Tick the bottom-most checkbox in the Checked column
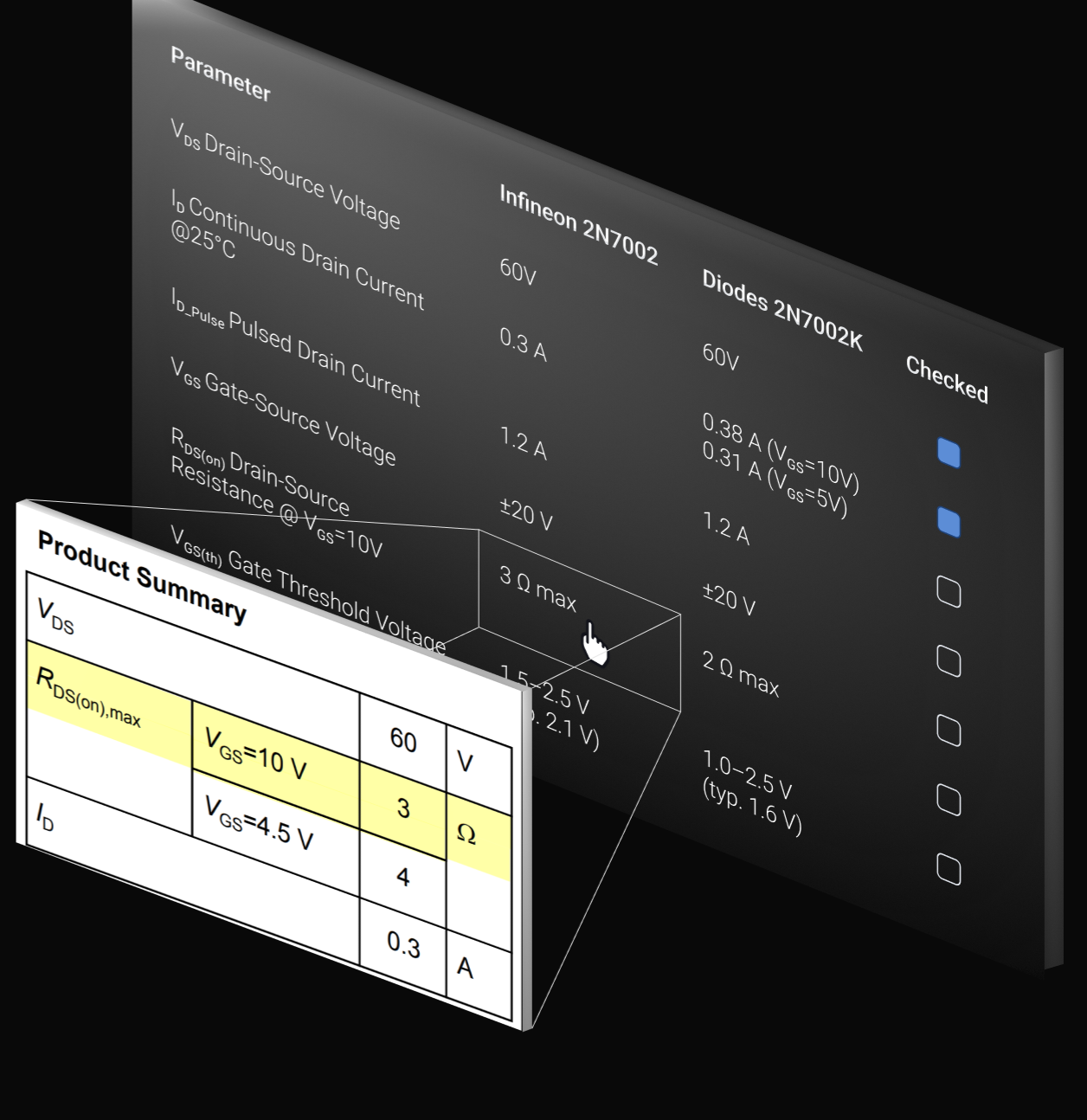This screenshot has height=1120, width=1087. click(x=949, y=870)
